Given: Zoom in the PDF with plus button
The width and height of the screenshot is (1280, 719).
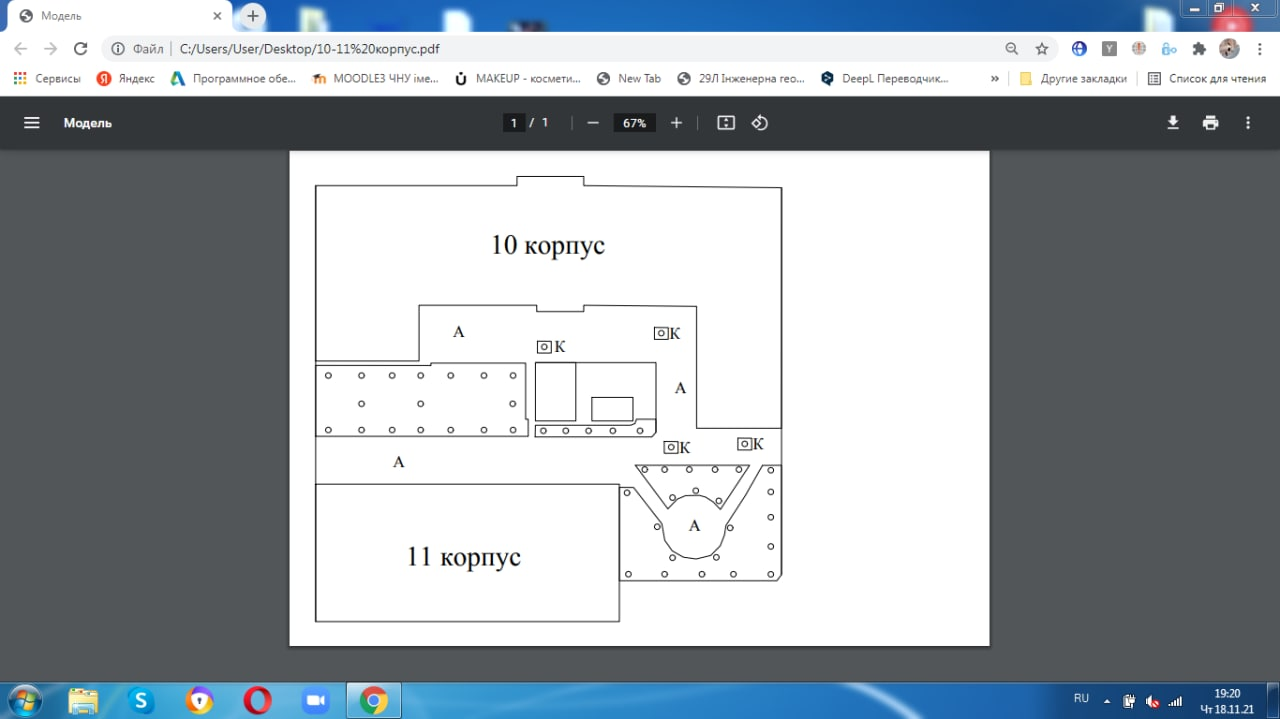Looking at the screenshot, I should (x=676, y=123).
